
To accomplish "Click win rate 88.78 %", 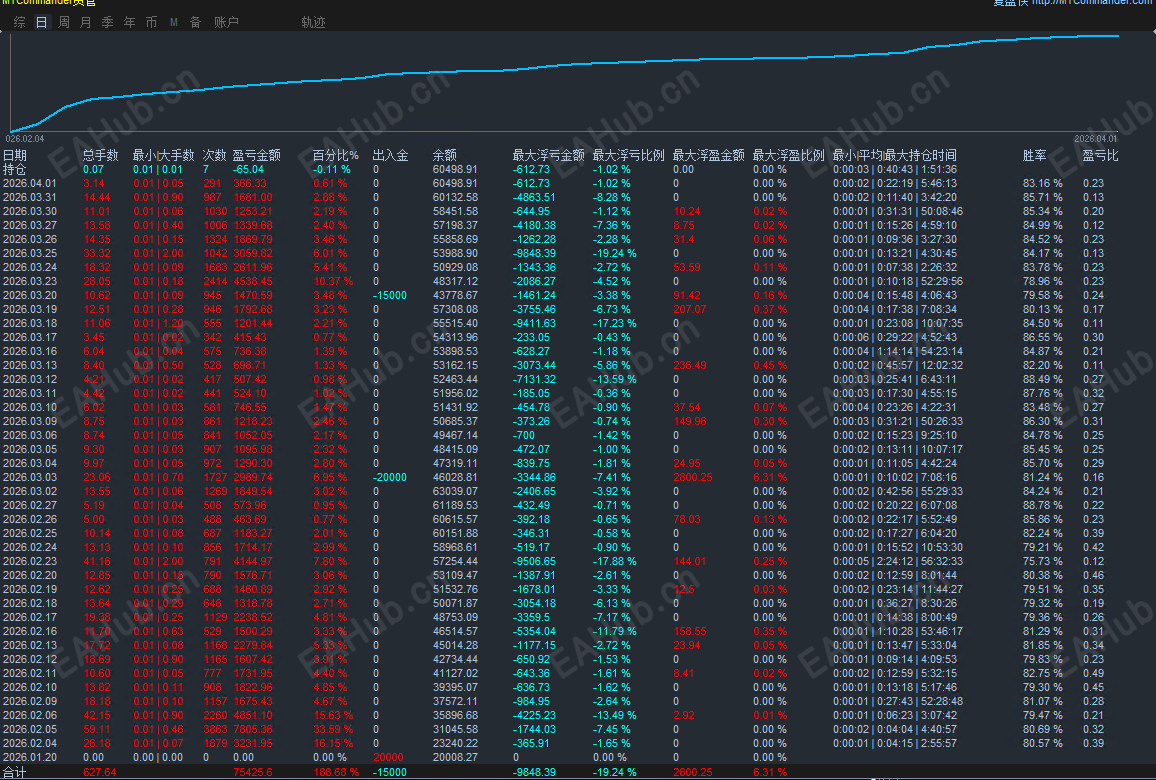I will click(1042, 505).
